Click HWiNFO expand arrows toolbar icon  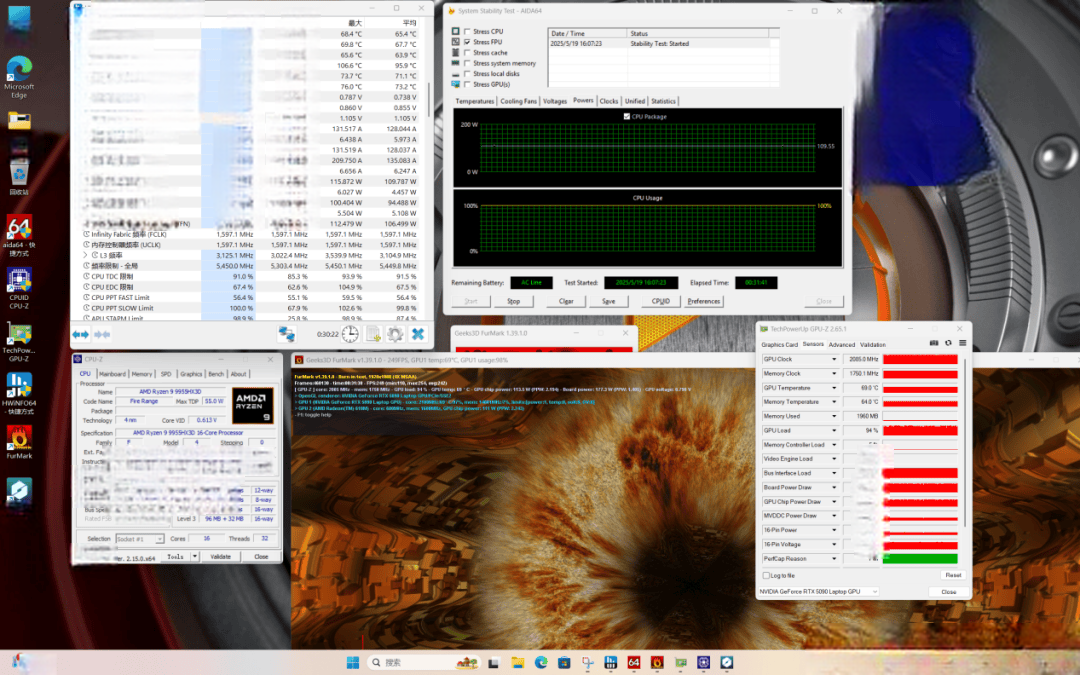coord(81,335)
